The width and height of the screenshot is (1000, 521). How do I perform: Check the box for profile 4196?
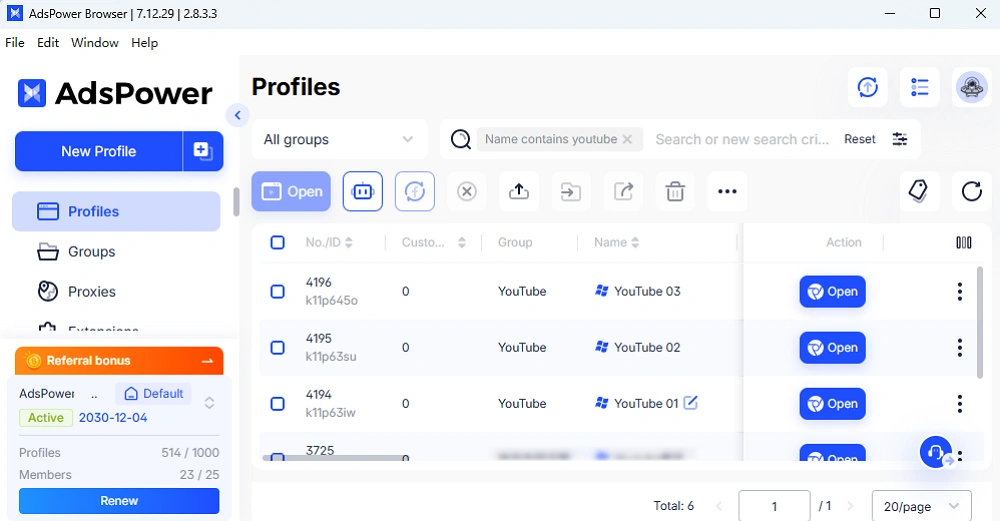point(277,291)
